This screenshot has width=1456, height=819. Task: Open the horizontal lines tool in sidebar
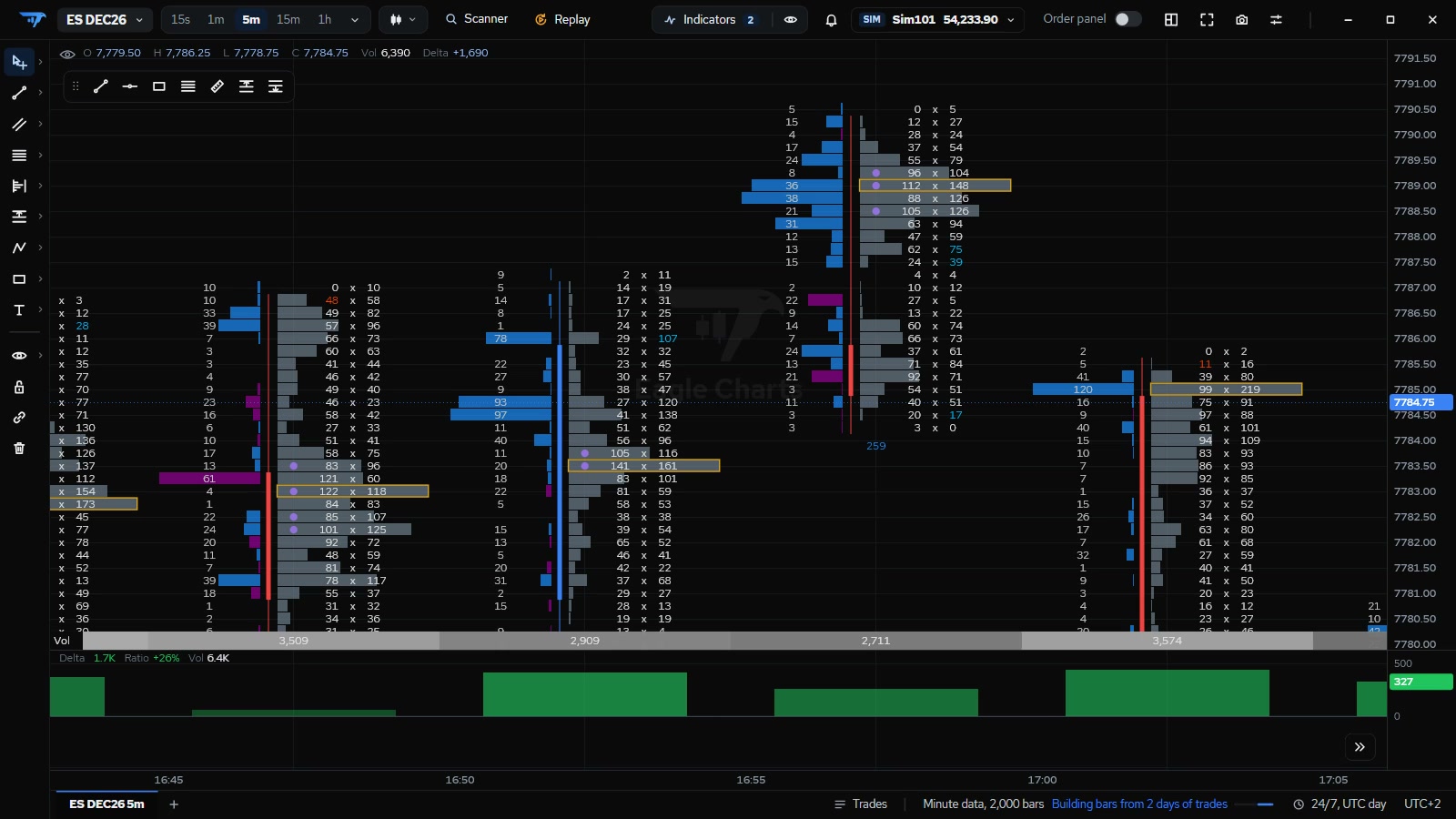19,155
